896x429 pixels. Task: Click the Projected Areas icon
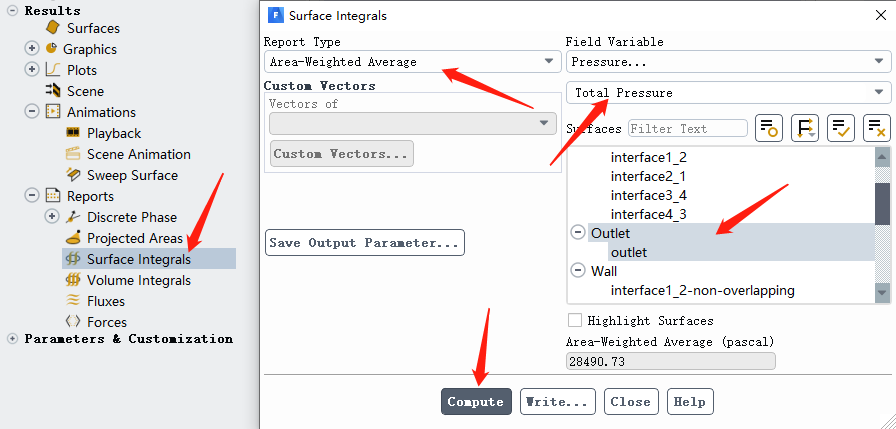point(73,238)
